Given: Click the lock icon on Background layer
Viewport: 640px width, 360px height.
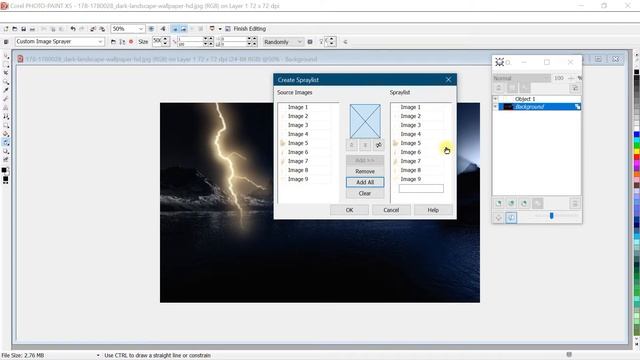Looking at the screenshot, I should pyautogui.click(x=578, y=107).
